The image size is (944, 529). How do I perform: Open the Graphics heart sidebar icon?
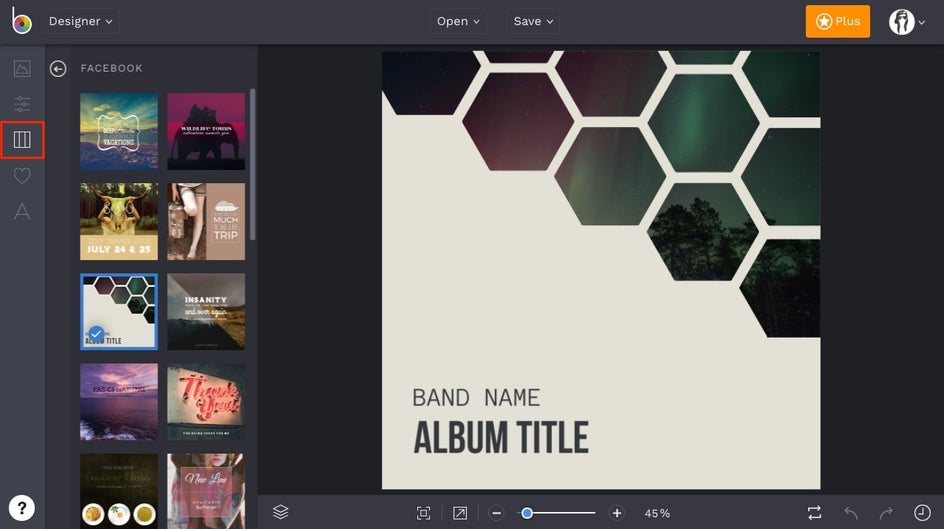22,176
